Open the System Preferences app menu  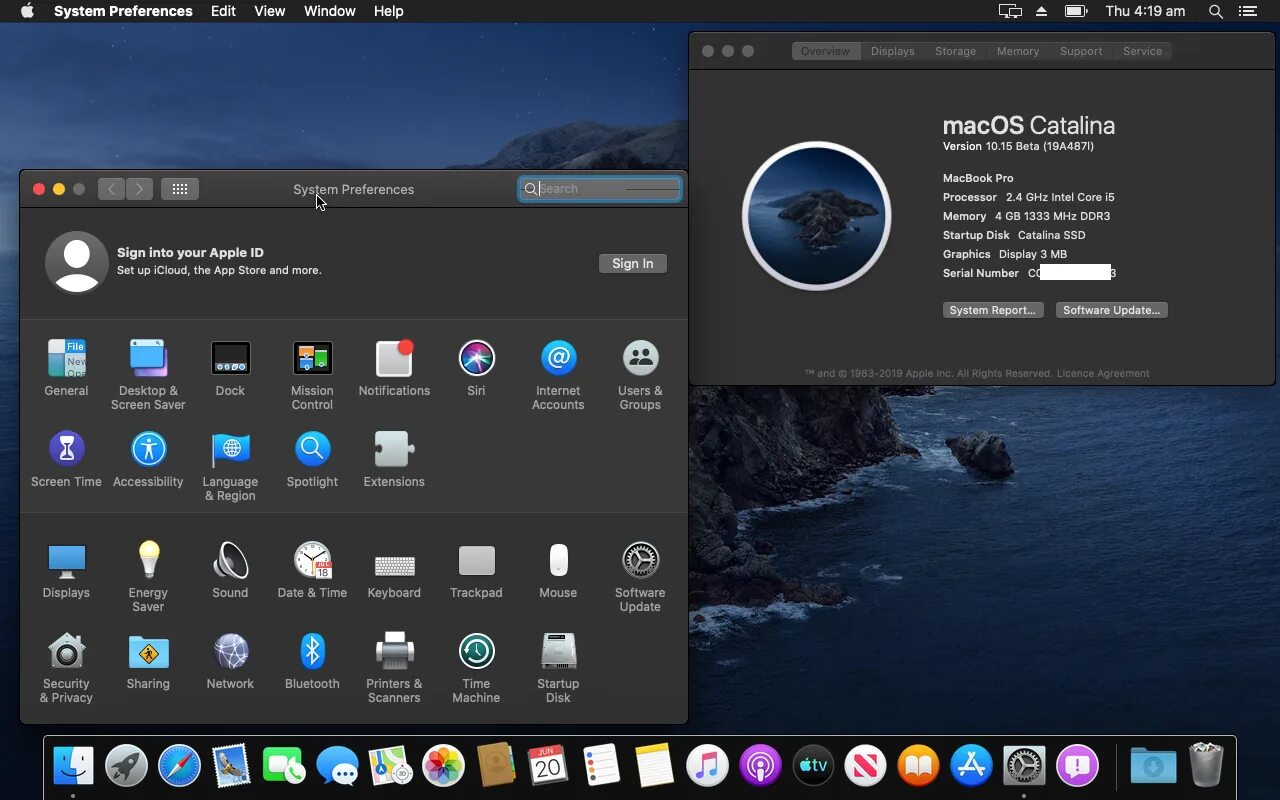123,11
